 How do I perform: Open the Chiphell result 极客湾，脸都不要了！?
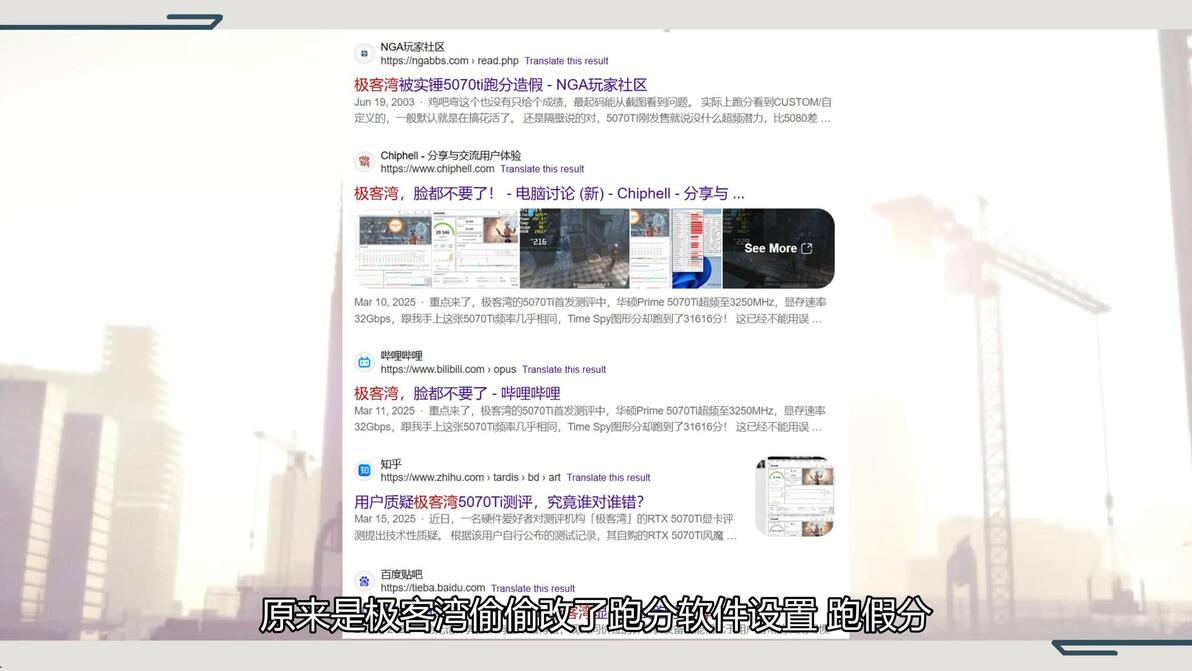click(x=549, y=194)
